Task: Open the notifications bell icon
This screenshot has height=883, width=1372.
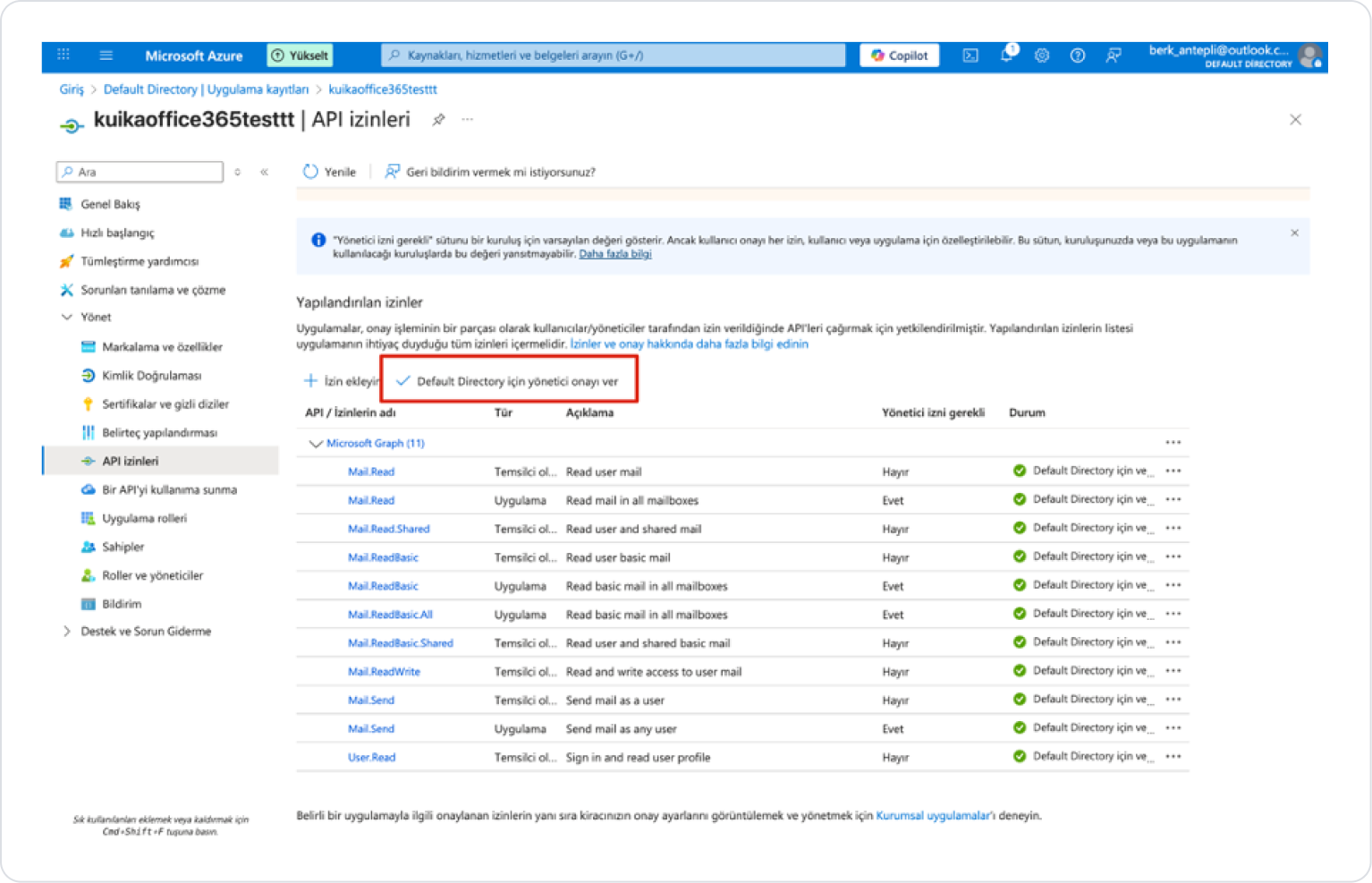Action: pyautogui.click(x=1007, y=55)
